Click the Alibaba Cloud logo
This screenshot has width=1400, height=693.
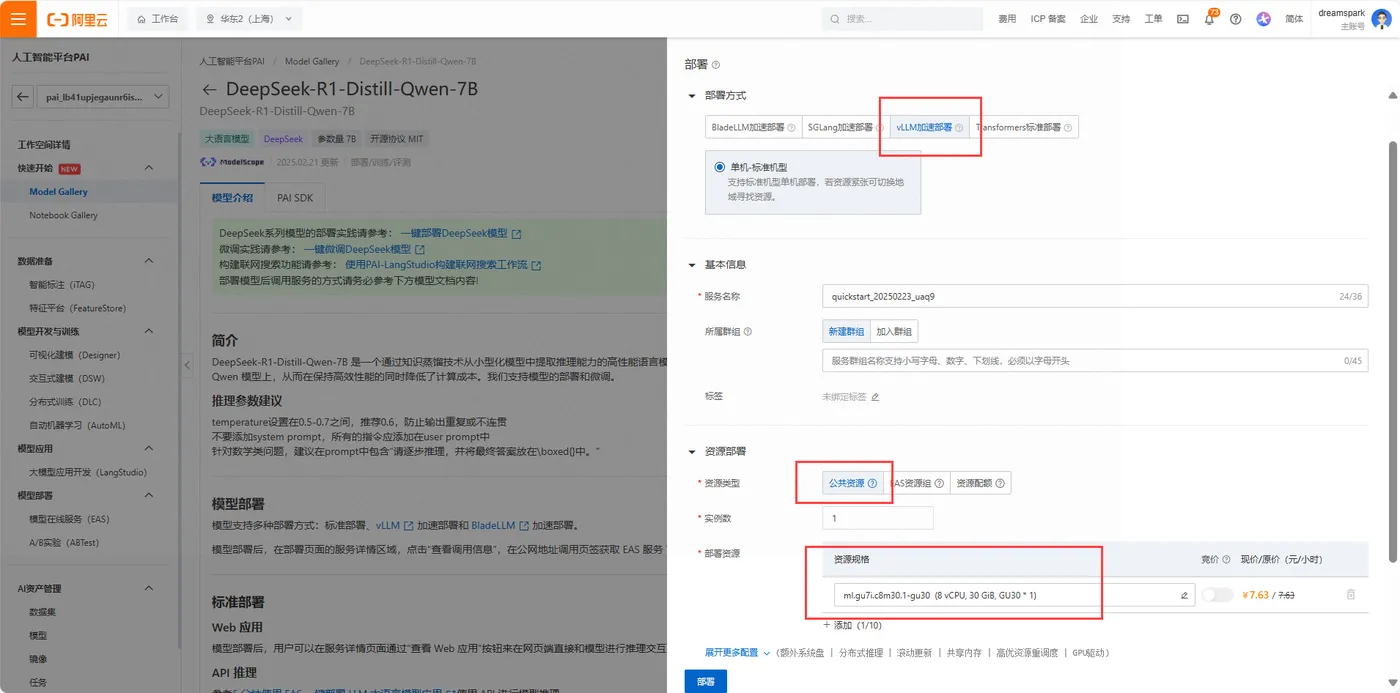click(79, 19)
